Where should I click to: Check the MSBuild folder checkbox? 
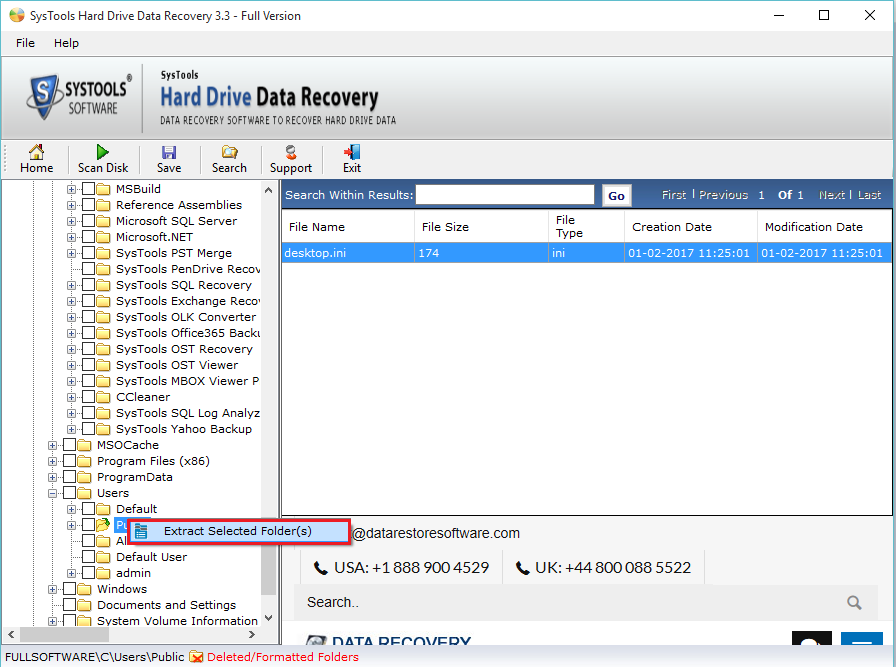point(89,189)
